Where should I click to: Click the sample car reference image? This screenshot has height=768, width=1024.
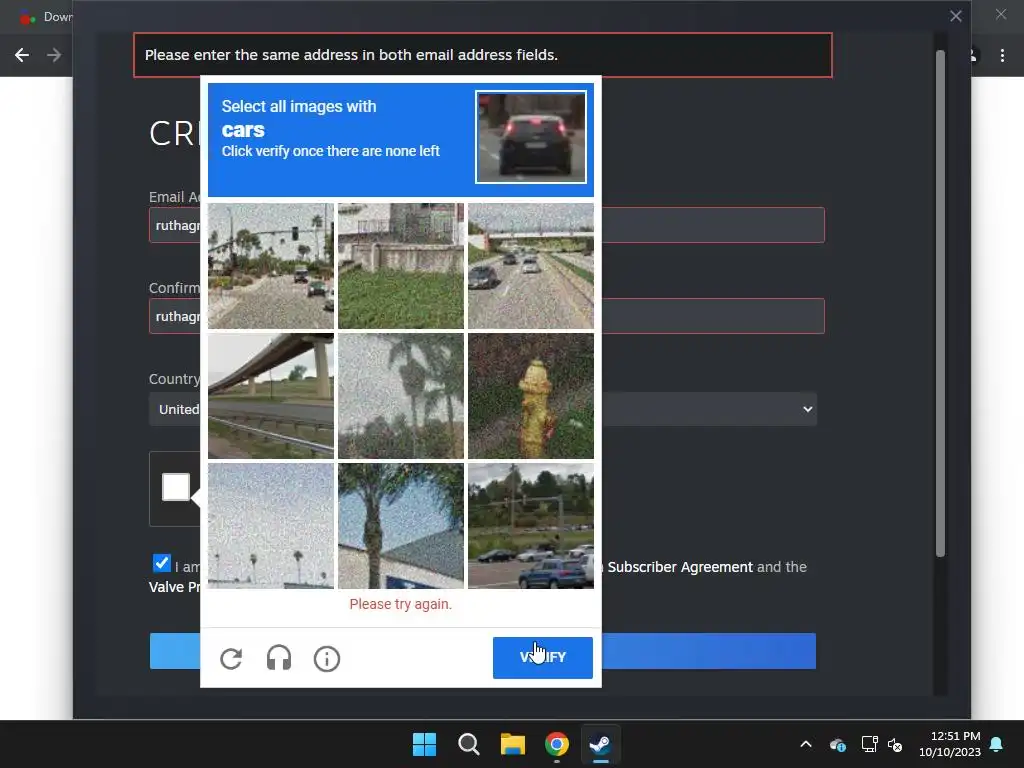coord(531,137)
